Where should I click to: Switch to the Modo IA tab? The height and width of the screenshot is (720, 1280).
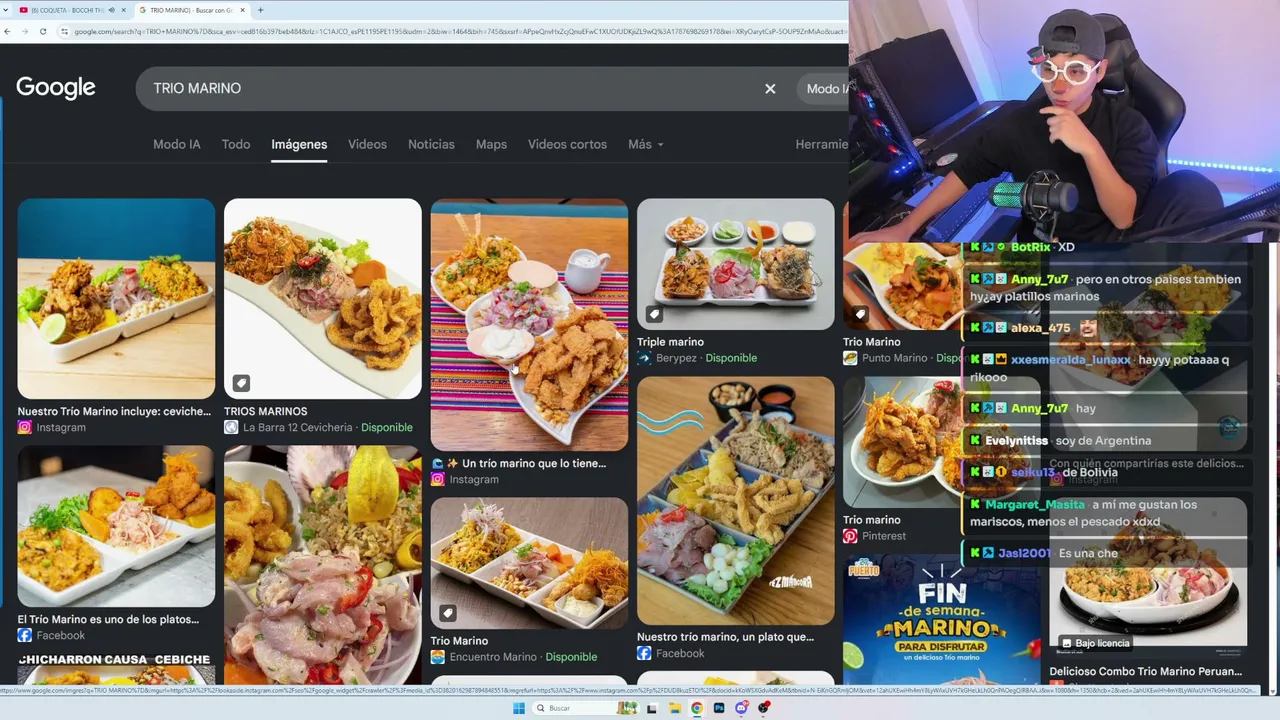(177, 144)
